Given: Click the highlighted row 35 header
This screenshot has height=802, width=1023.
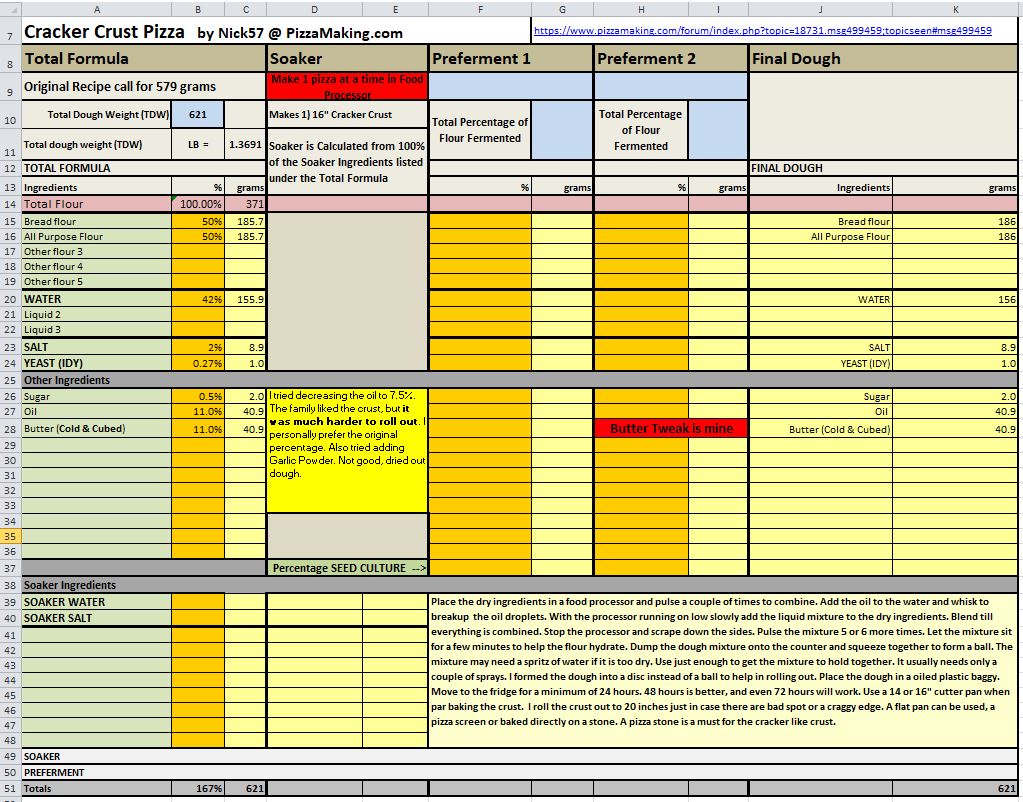Looking at the screenshot, I should (x=9, y=537).
